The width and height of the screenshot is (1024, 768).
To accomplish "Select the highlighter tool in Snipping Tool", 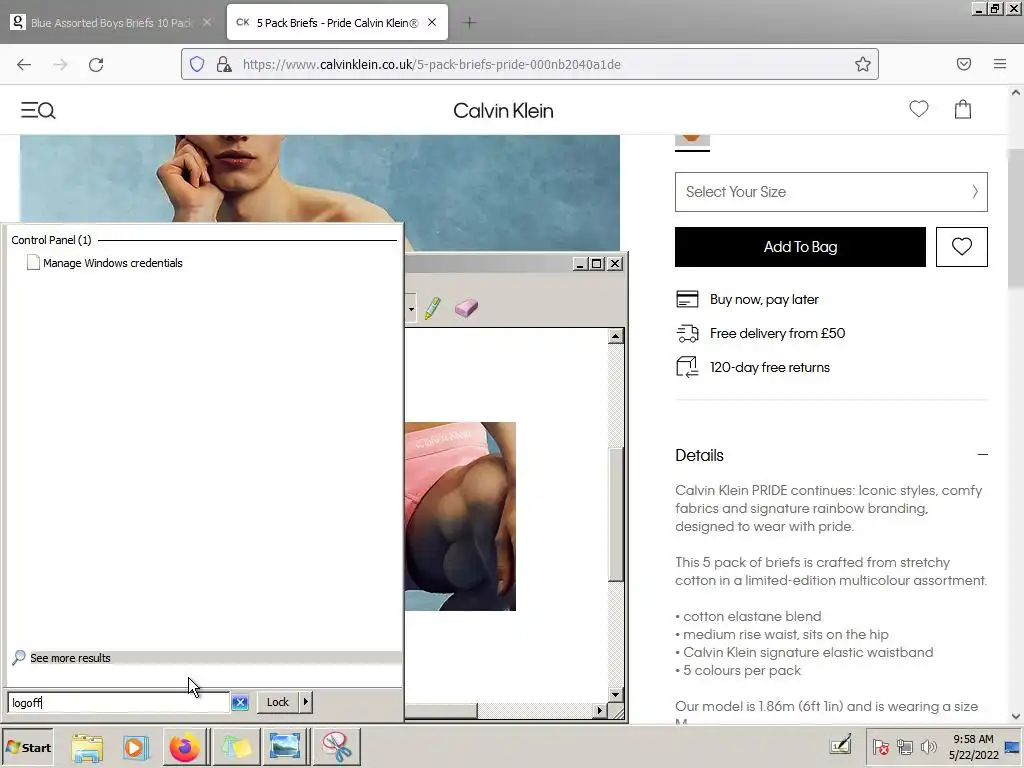I will coord(432,308).
